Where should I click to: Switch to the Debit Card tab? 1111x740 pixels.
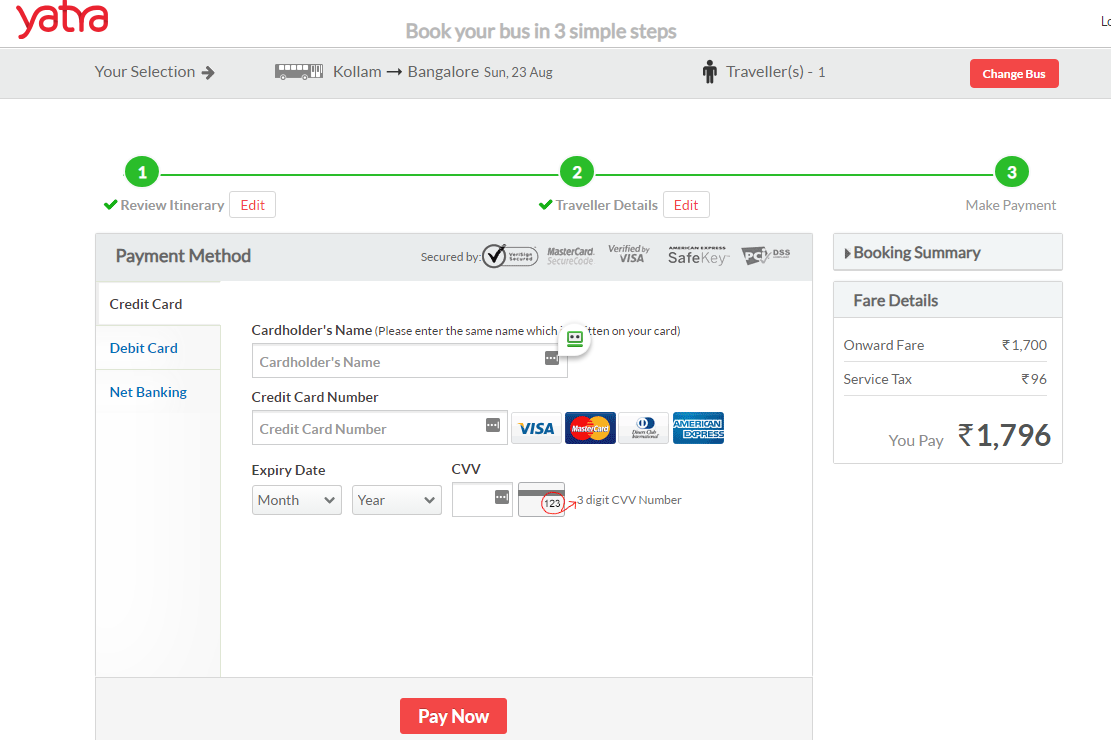(x=159, y=348)
